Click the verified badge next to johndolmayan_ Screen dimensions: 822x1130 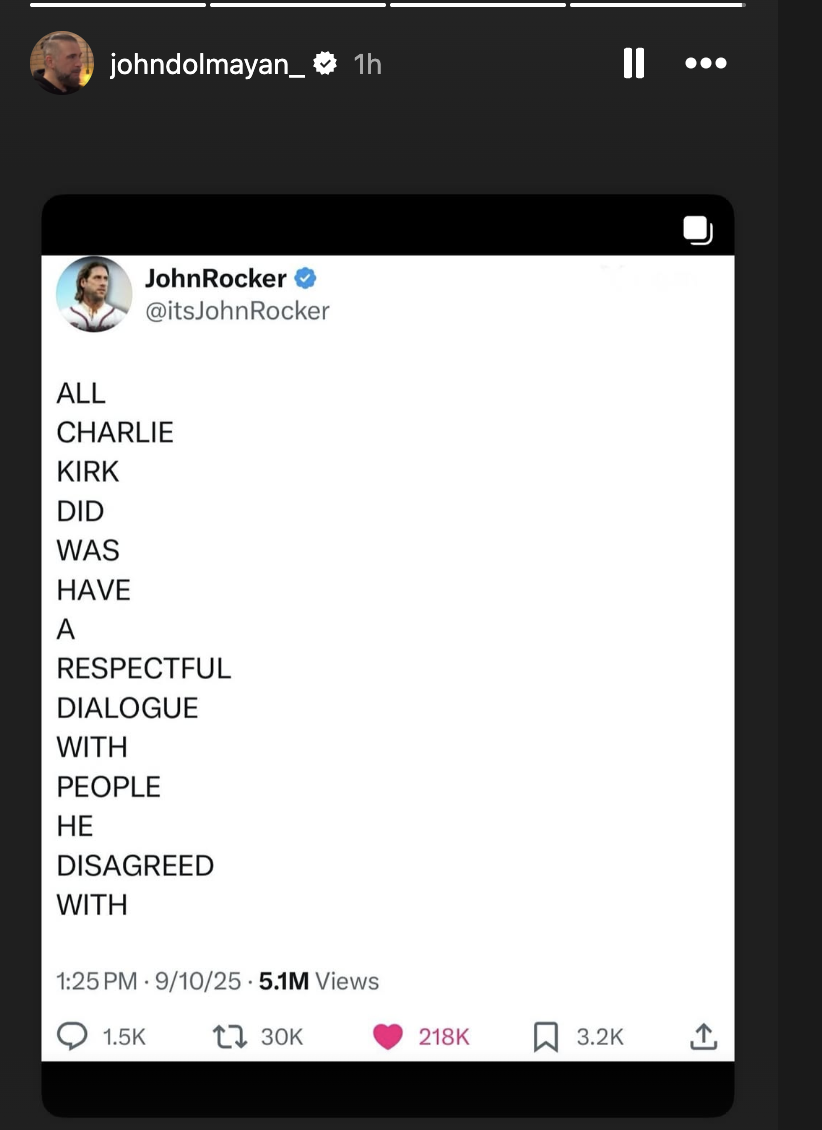[x=326, y=63]
